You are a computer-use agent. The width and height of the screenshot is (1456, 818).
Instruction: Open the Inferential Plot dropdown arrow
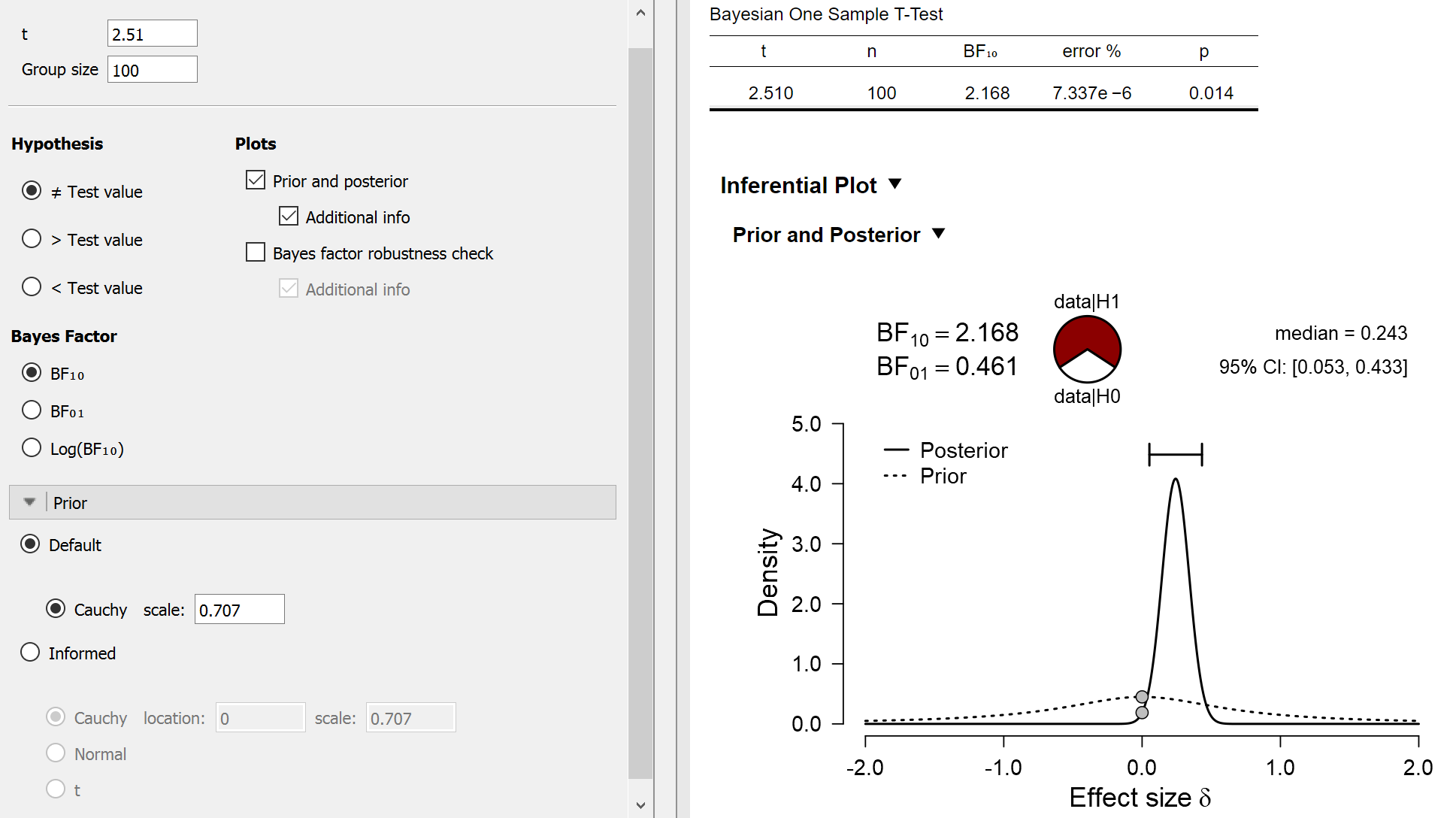click(x=894, y=184)
